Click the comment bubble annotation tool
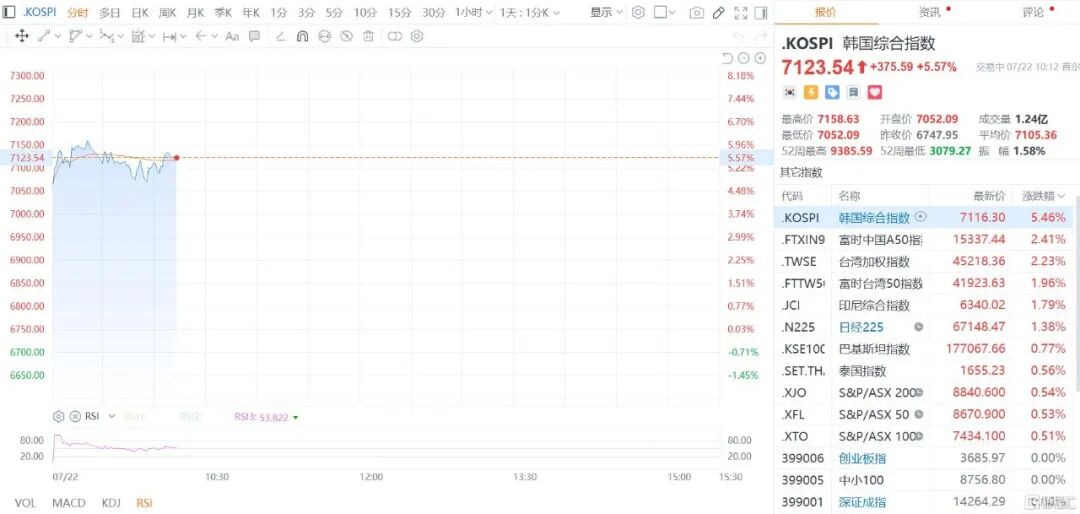This screenshot has height=514, width=1080. pos(254,37)
